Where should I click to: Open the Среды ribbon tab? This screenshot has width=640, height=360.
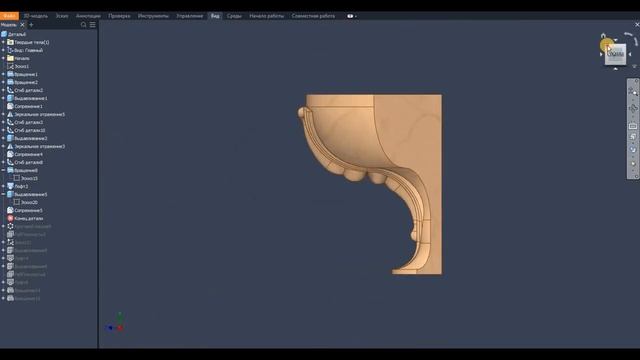coord(234,16)
